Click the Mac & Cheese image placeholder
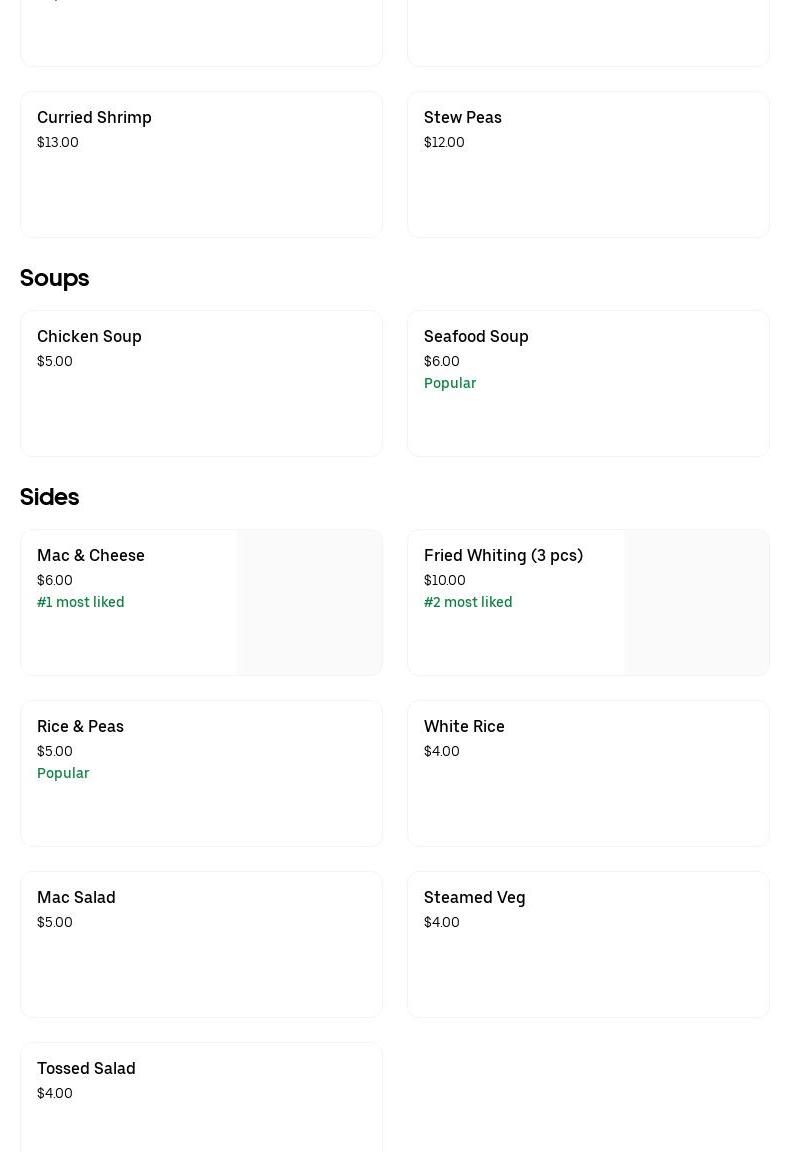This screenshot has width=804, height=1152. (x=310, y=603)
